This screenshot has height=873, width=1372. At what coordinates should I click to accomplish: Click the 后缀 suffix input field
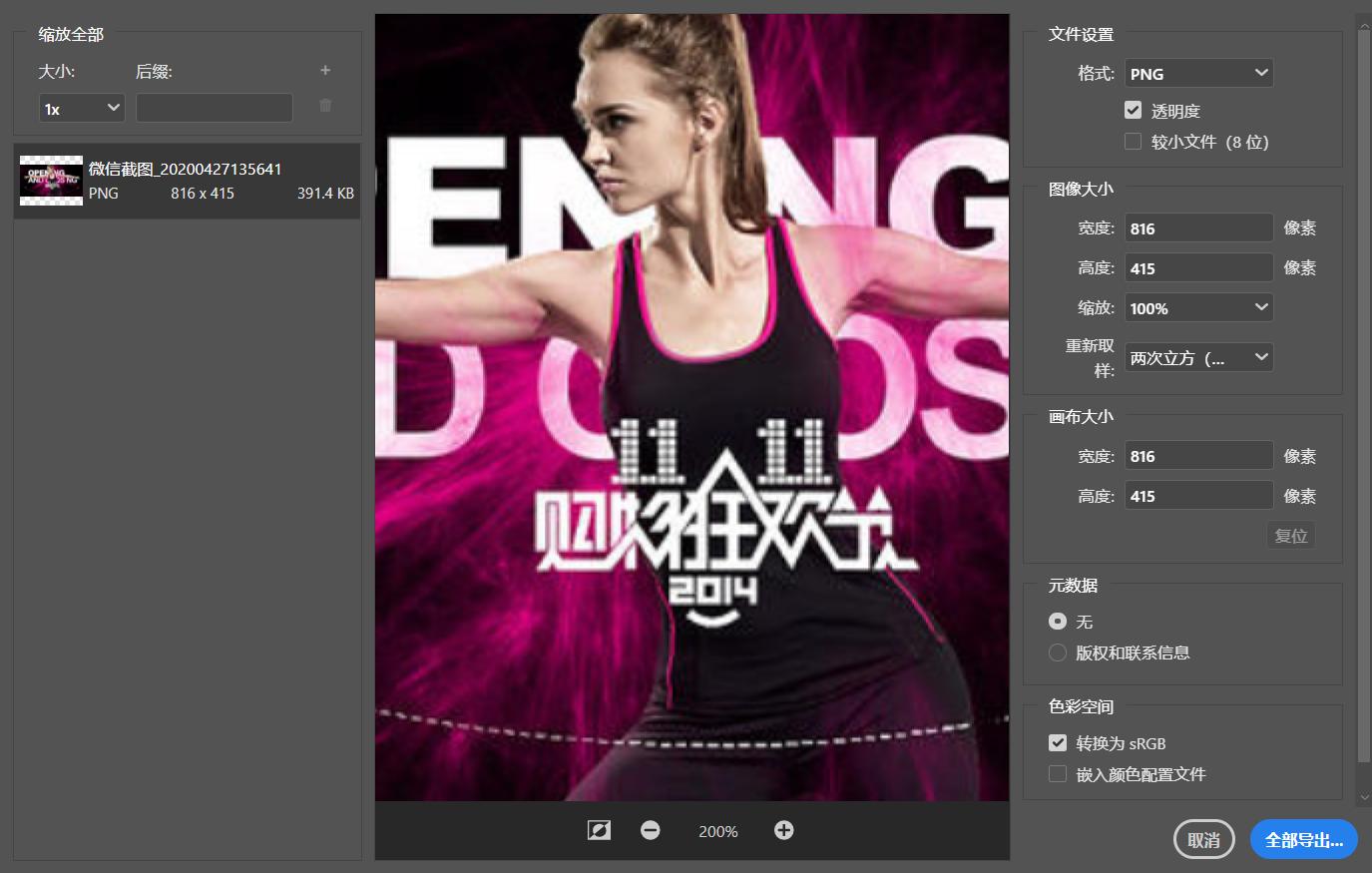click(x=215, y=108)
